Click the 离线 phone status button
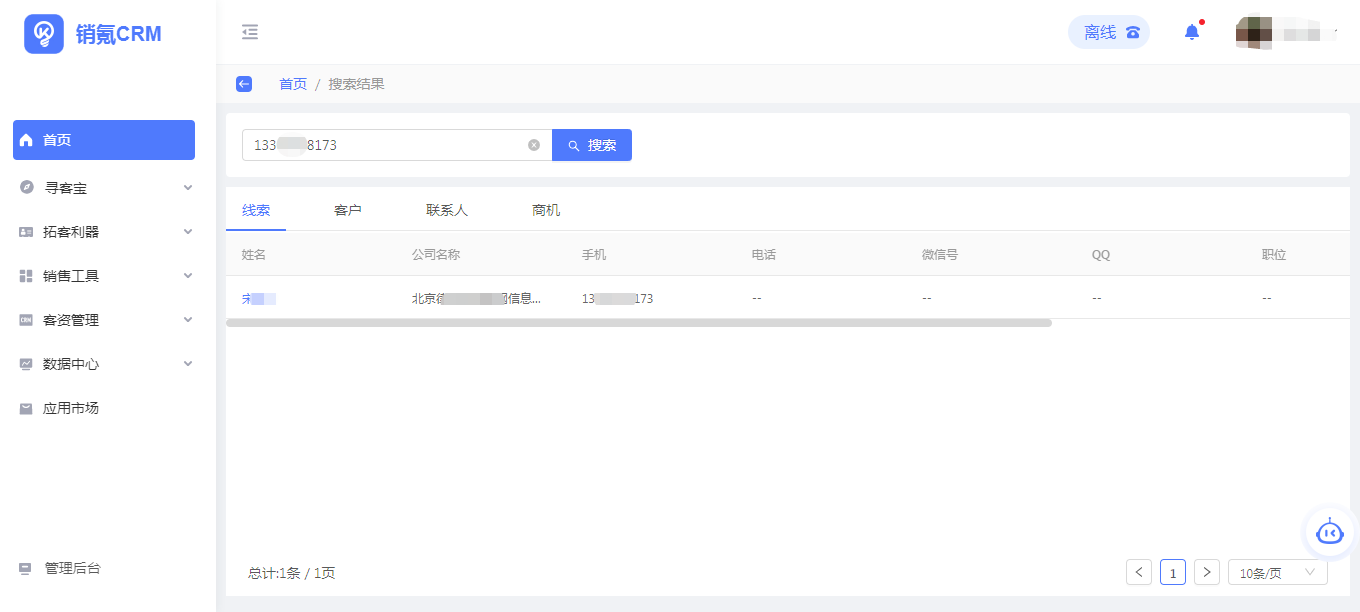 [x=1109, y=32]
